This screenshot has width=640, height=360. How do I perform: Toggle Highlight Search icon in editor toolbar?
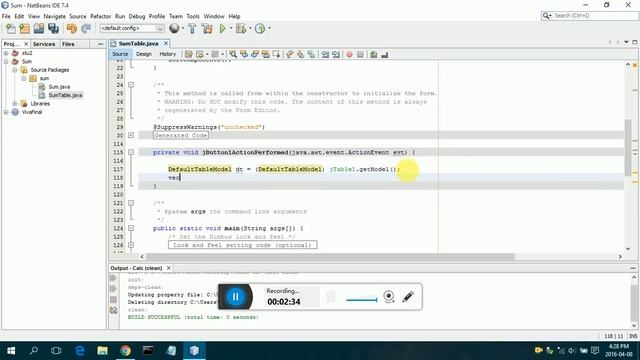point(266,54)
